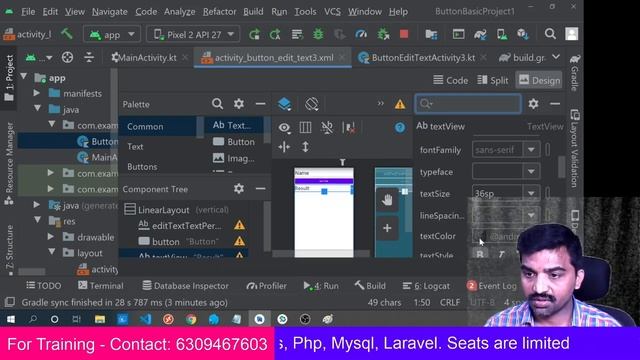Select the pan hand tool
Viewport: 640px width, 360px height.
(x=387, y=200)
